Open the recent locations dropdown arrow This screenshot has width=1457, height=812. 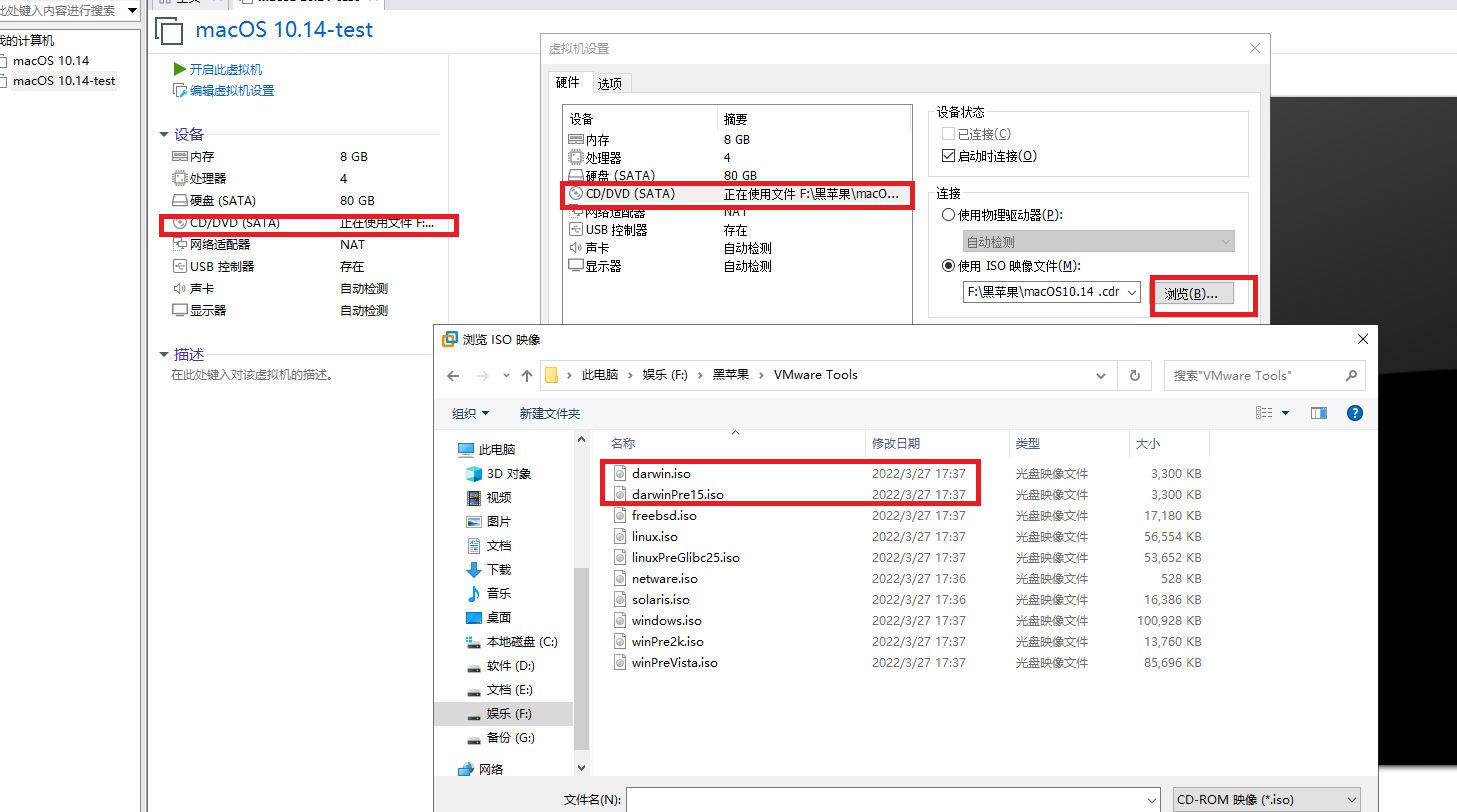coord(505,376)
